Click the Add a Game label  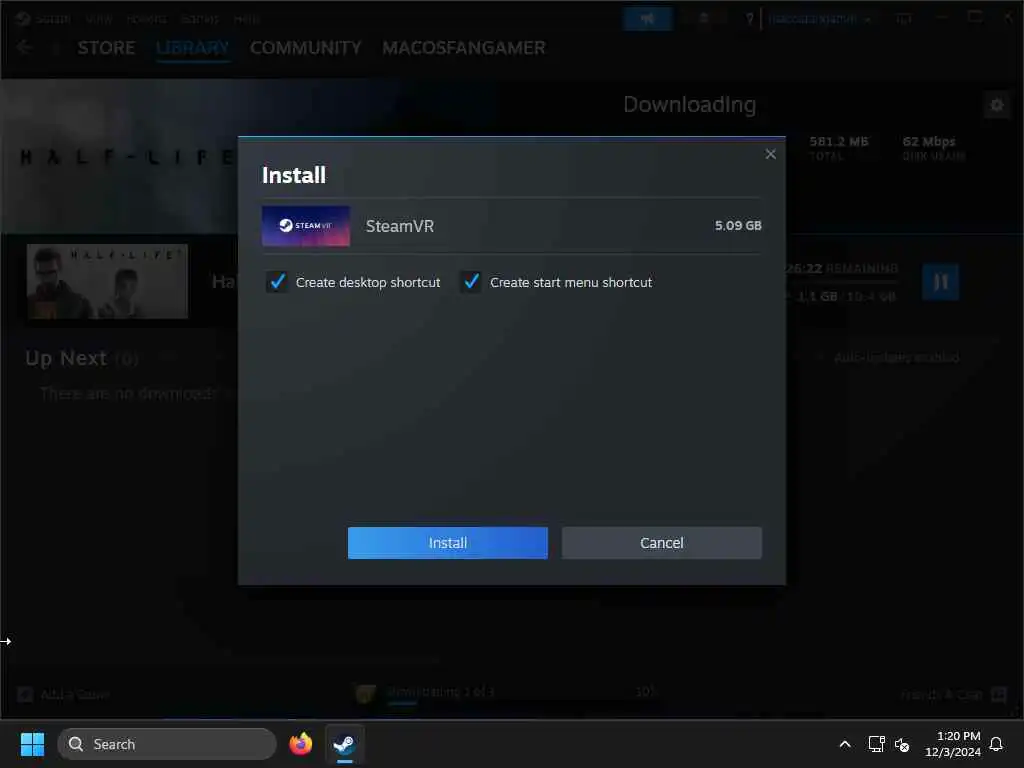(x=75, y=694)
